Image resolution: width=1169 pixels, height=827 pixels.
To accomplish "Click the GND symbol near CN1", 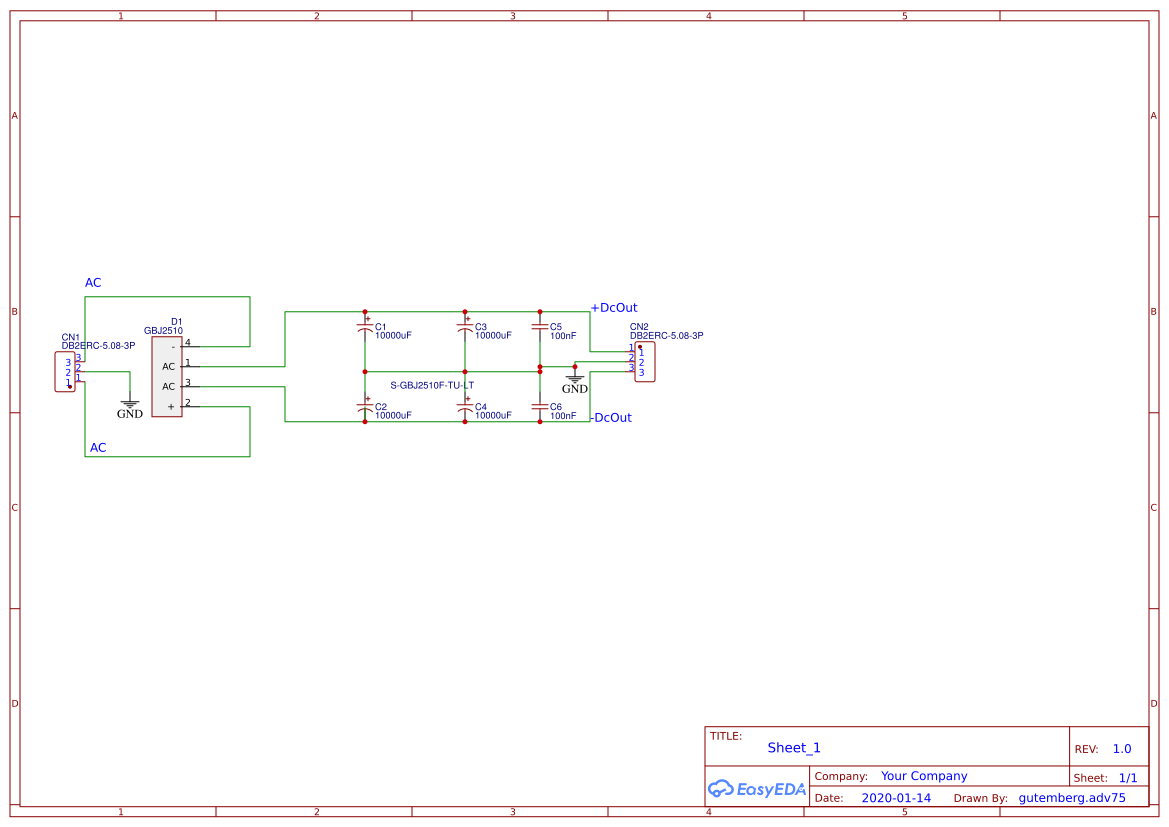I will tap(130, 409).
